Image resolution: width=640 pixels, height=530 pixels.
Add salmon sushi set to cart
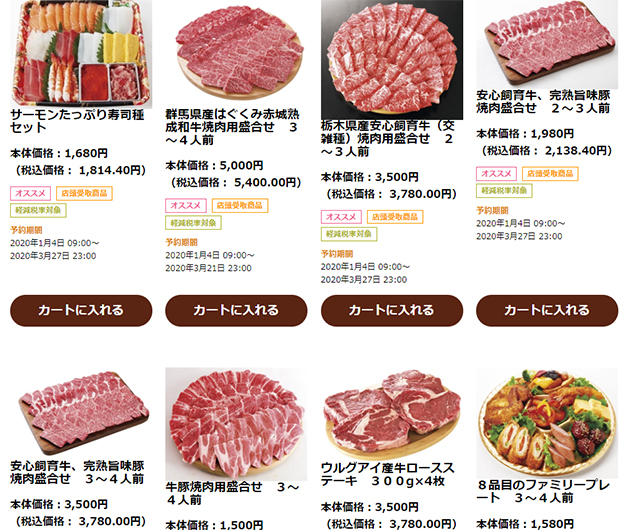coord(81,310)
